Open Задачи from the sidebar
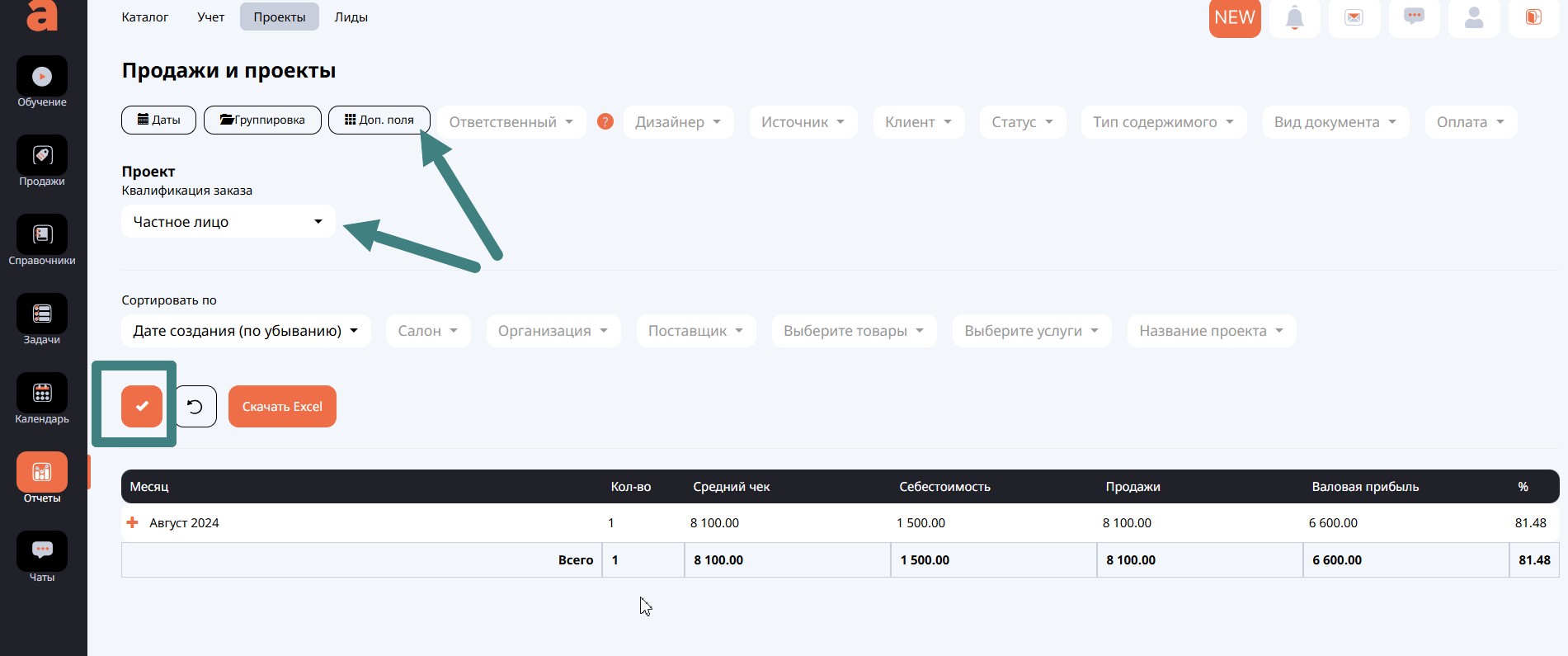 [42, 315]
